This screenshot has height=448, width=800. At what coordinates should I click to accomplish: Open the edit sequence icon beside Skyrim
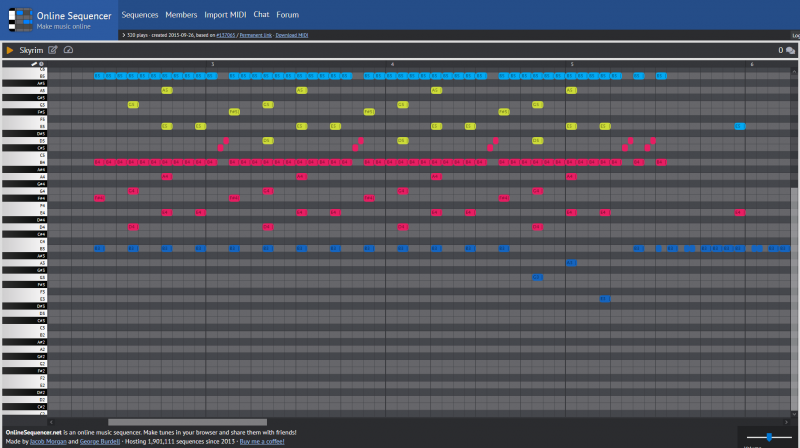coord(53,50)
